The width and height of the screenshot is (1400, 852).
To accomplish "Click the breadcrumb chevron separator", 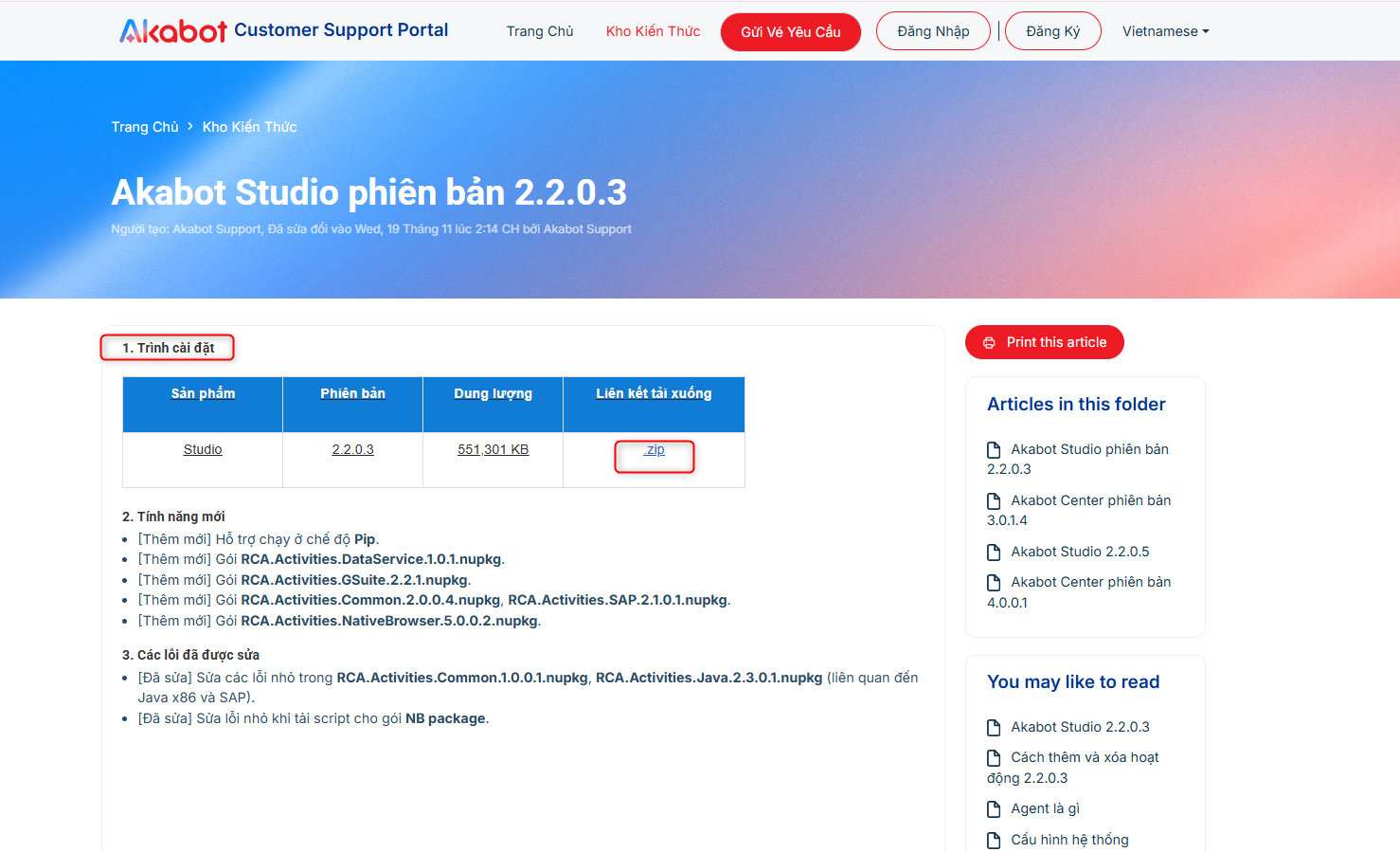I will tap(190, 126).
